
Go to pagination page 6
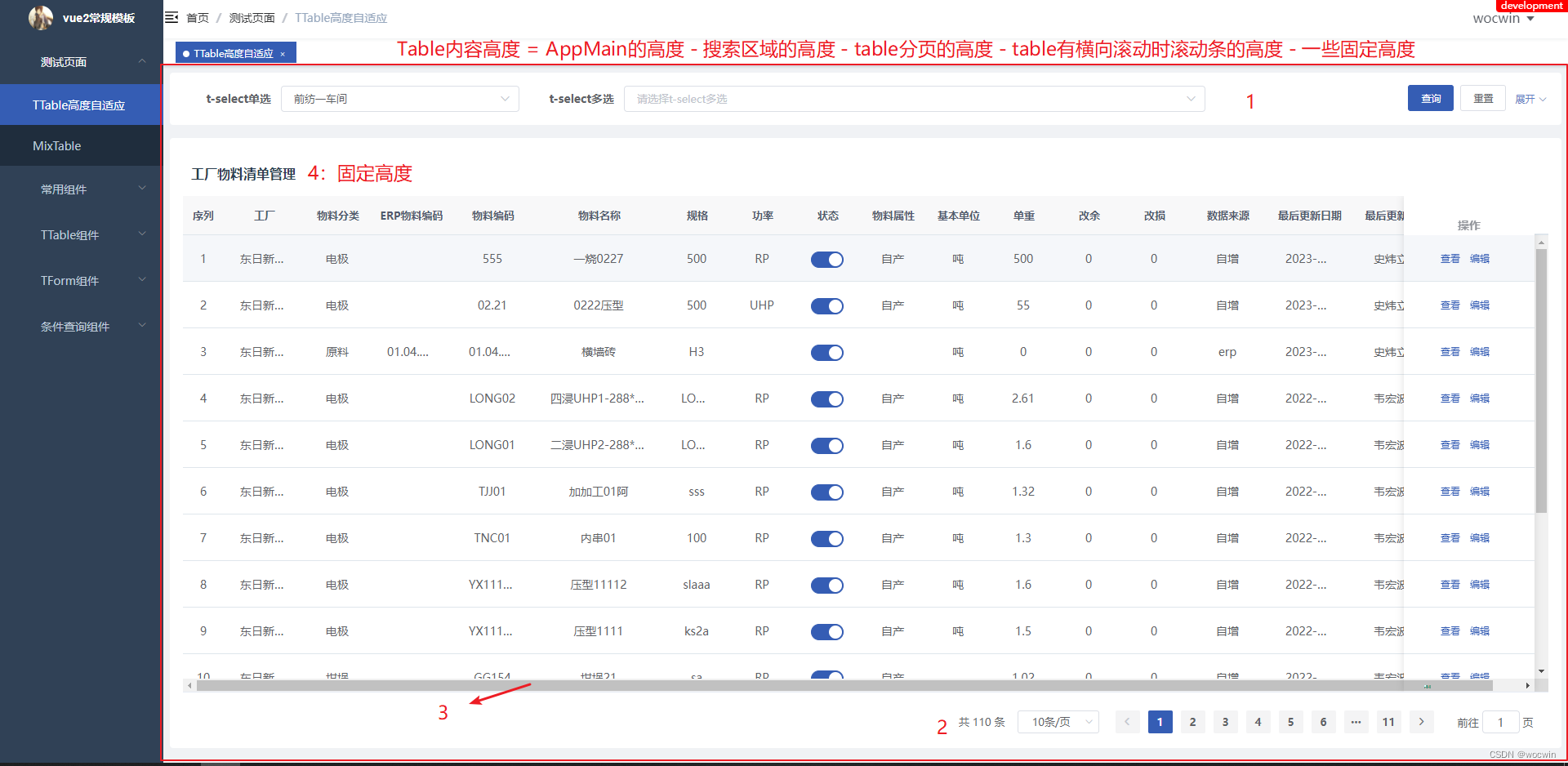point(1323,722)
